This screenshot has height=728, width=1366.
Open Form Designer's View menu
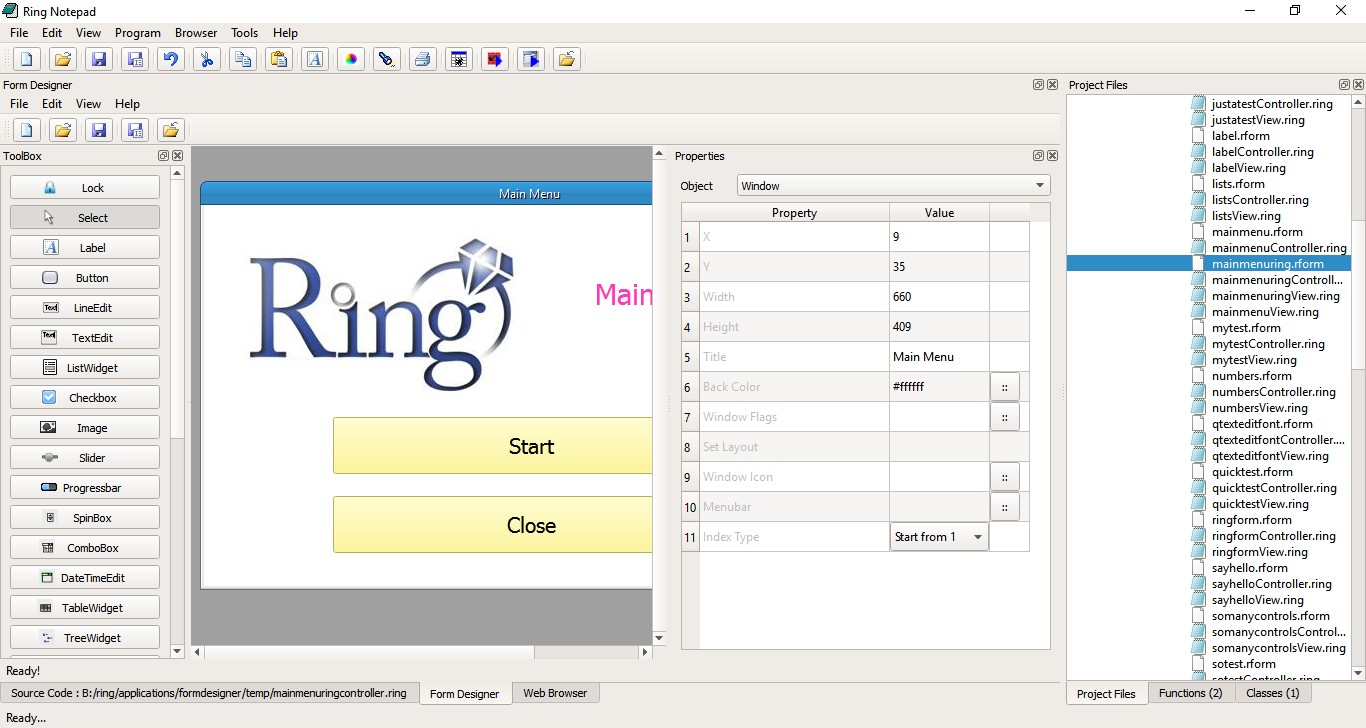pos(89,103)
